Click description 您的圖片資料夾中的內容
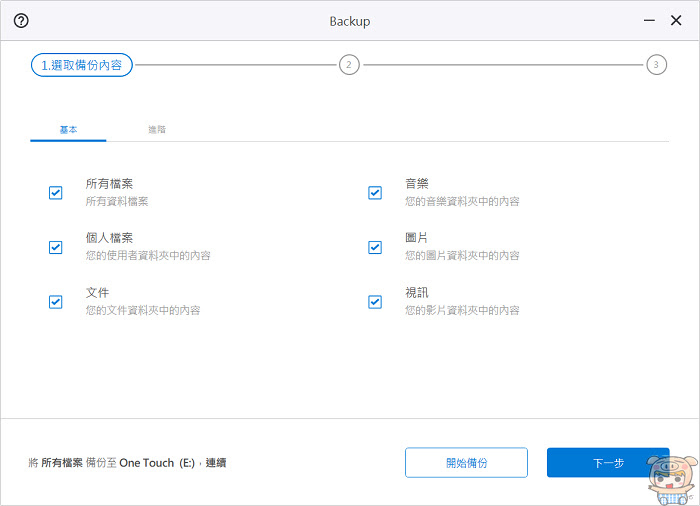Viewport: 700px width, 506px height. click(x=462, y=255)
